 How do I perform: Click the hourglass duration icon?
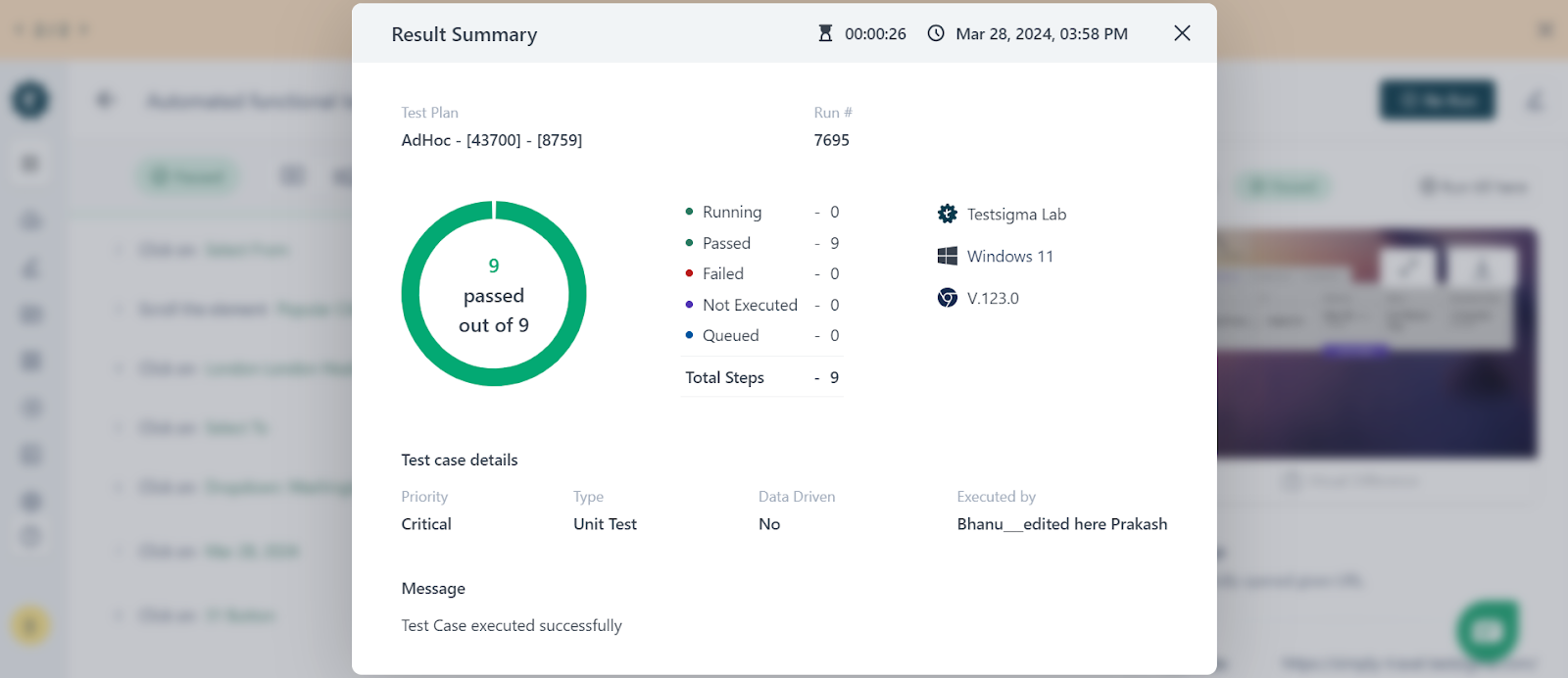pos(825,33)
